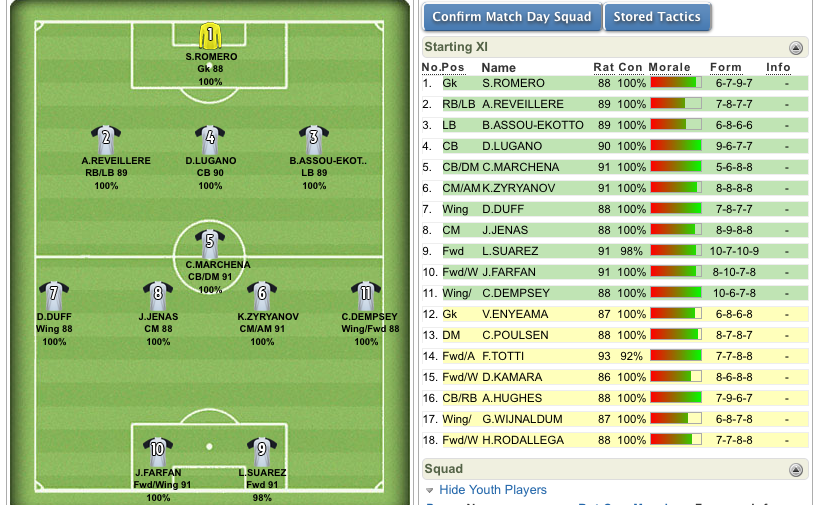The height and width of the screenshot is (505, 816).
Task: Collapse the Squad section arrow
Action: [x=795, y=470]
